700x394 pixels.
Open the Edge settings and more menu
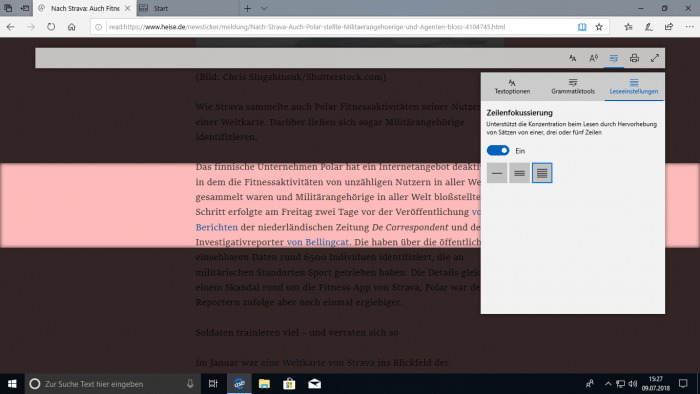click(x=689, y=27)
